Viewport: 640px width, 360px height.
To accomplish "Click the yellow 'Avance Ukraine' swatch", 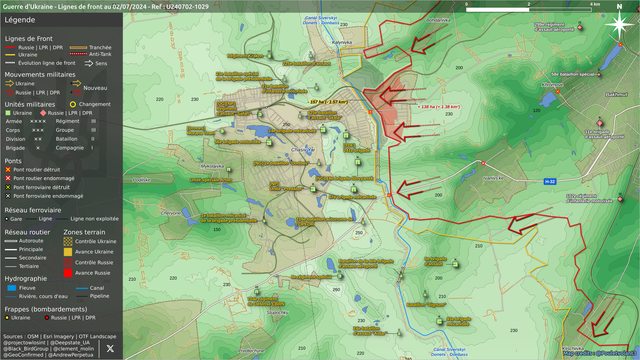I will click(x=68, y=252).
